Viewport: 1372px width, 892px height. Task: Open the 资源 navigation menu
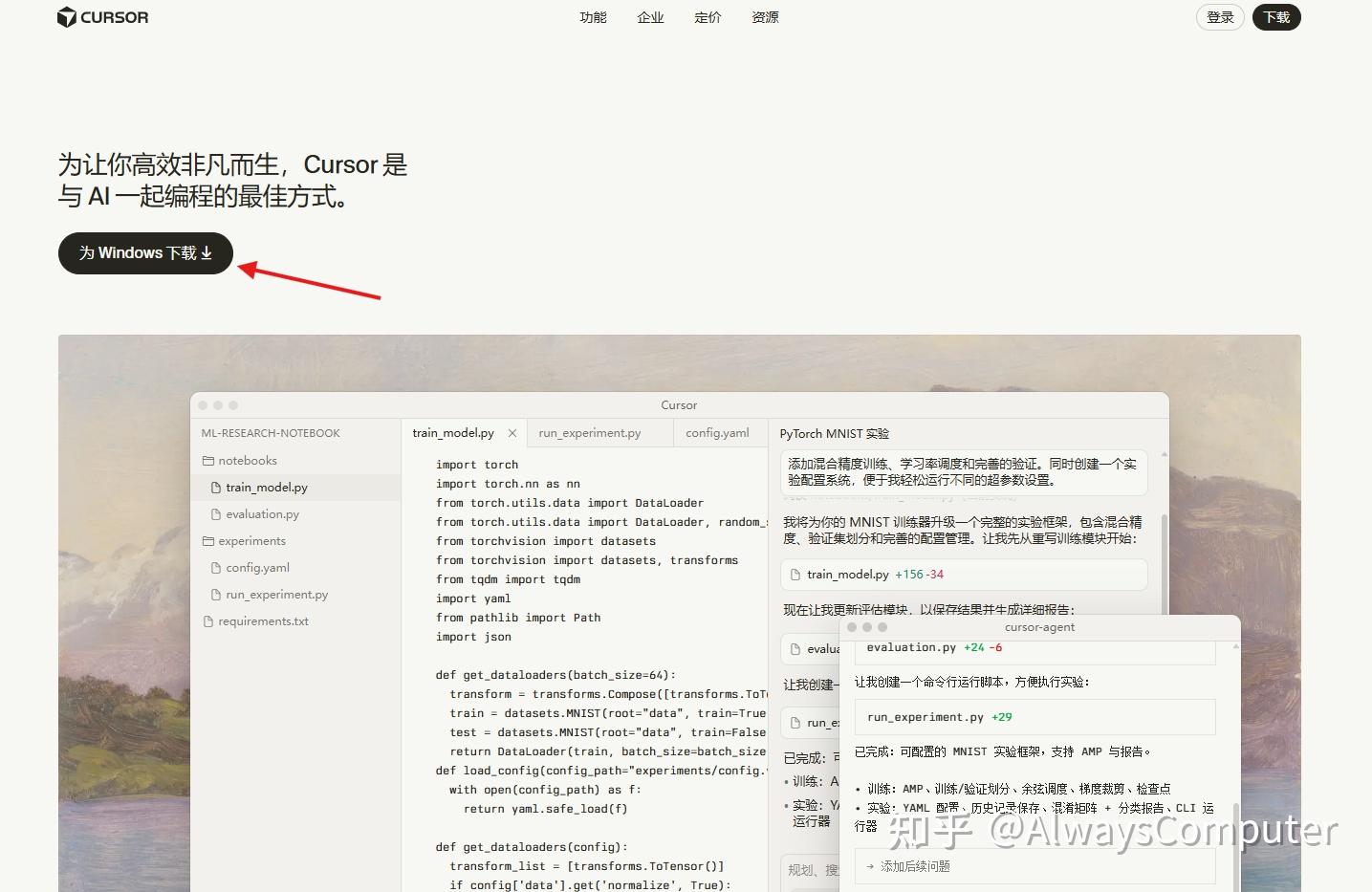point(765,17)
